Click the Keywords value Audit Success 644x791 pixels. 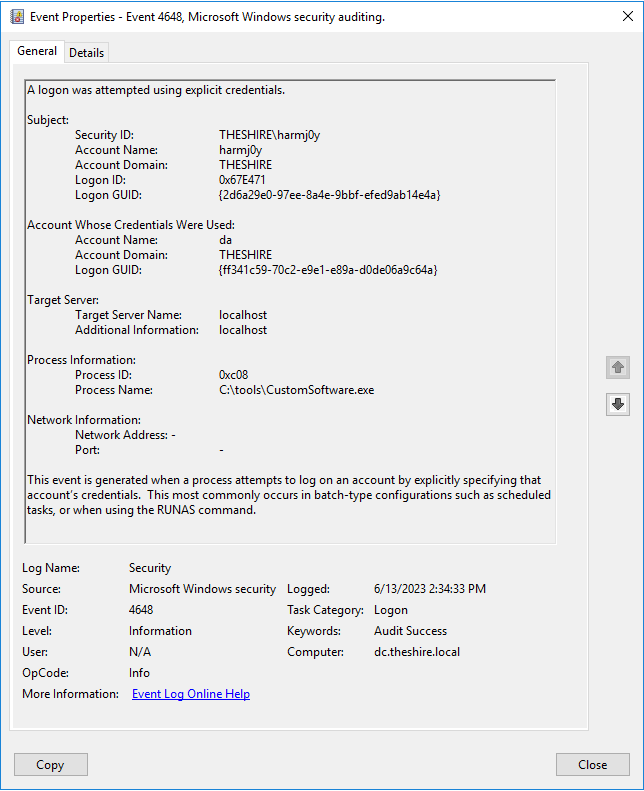tap(410, 631)
